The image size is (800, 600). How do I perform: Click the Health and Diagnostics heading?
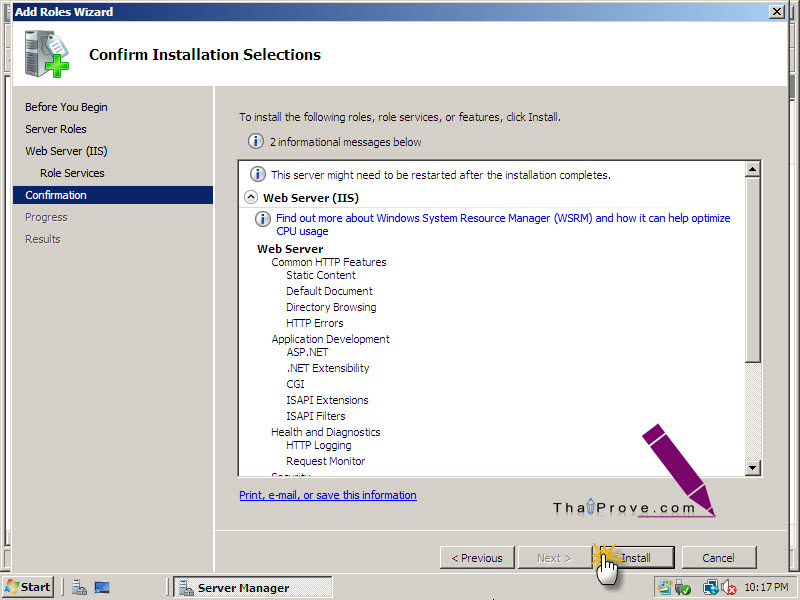click(326, 432)
